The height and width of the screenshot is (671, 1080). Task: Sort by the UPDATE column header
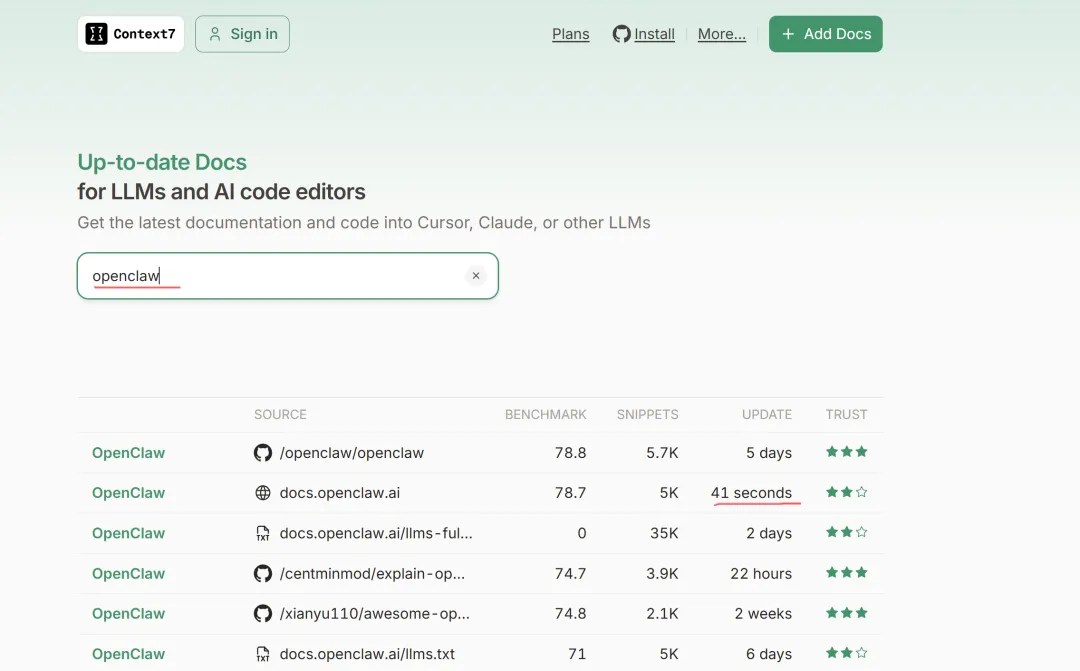point(767,415)
